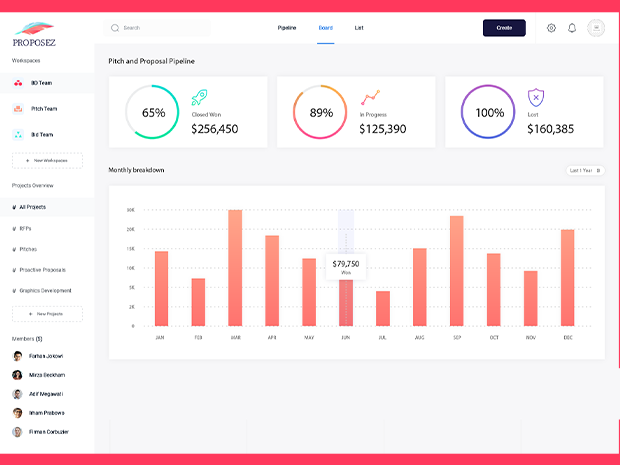Click the In Progress line-chart icon
The height and width of the screenshot is (465, 620).
coord(370,97)
